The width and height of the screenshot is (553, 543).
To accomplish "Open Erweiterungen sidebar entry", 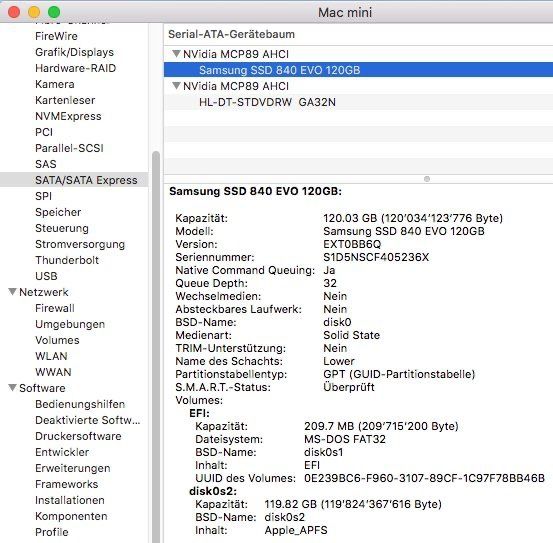I will (x=73, y=468).
